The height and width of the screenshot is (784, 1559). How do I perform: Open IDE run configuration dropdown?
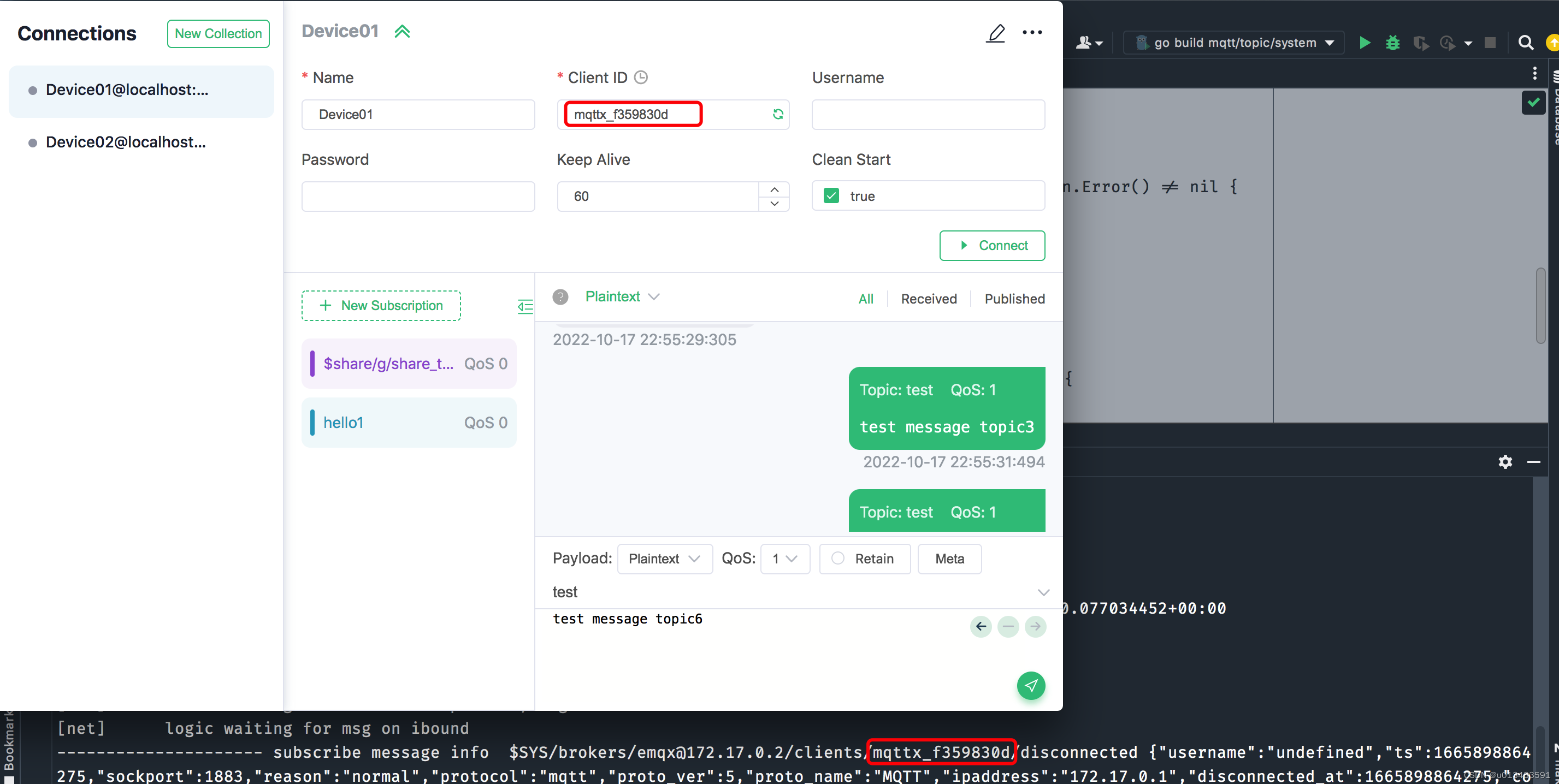click(1234, 43)
